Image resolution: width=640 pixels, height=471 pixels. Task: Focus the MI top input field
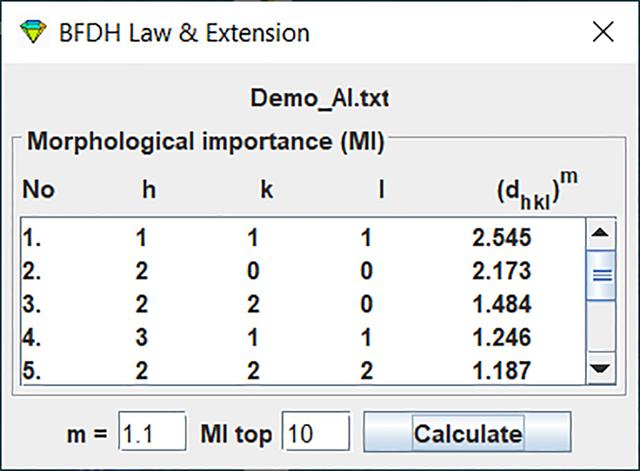tap(316, 432)
